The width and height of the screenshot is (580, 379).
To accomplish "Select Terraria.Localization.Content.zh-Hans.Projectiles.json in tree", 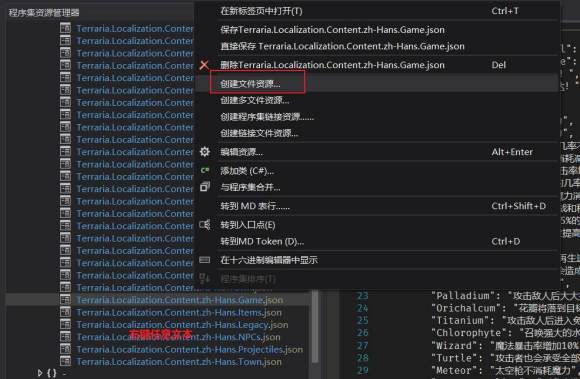I will (x=189, y=349).
